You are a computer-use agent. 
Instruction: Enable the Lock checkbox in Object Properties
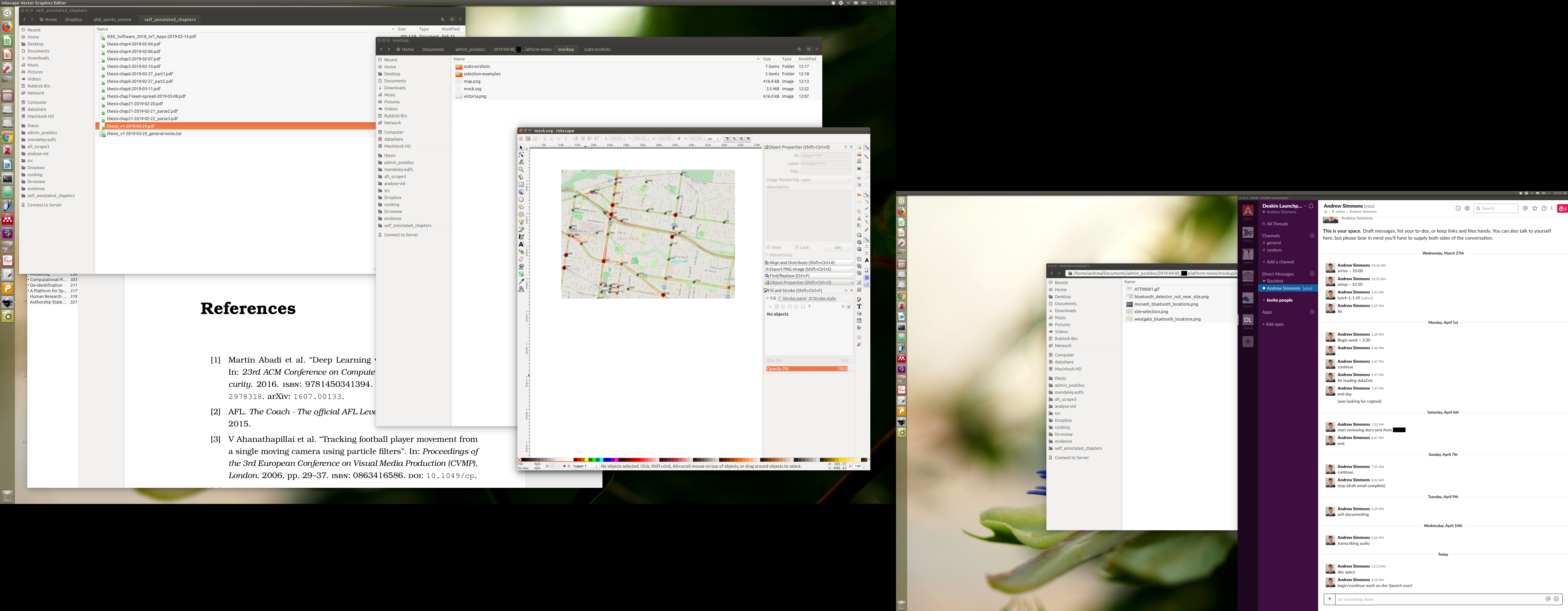[797, 247]
